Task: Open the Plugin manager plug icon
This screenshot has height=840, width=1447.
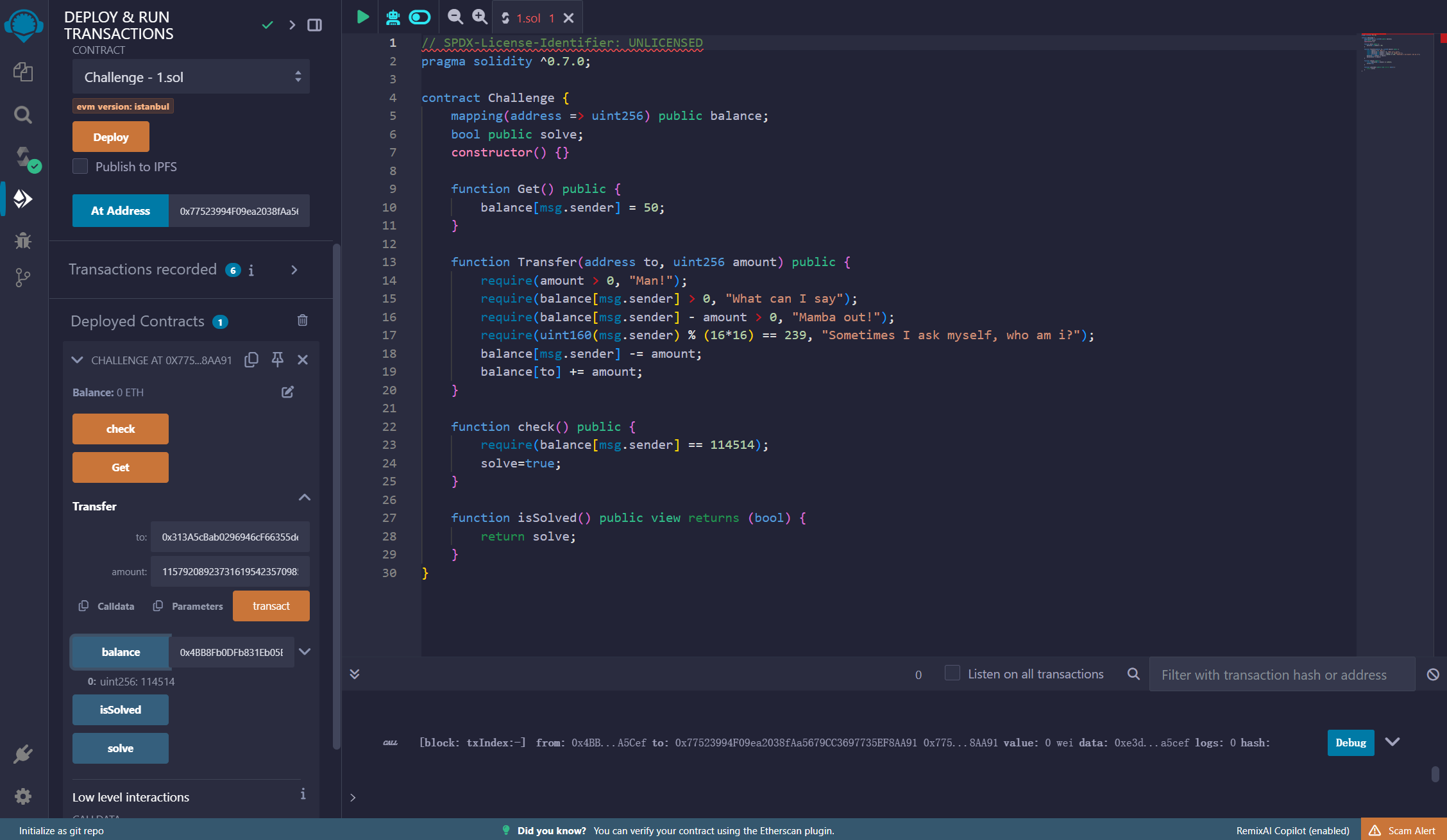Action: [23, 753]
